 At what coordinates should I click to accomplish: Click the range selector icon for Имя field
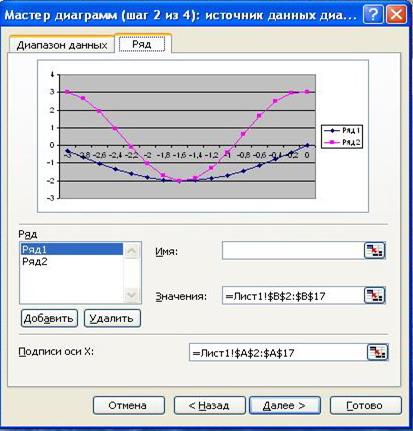pos(374,251)
